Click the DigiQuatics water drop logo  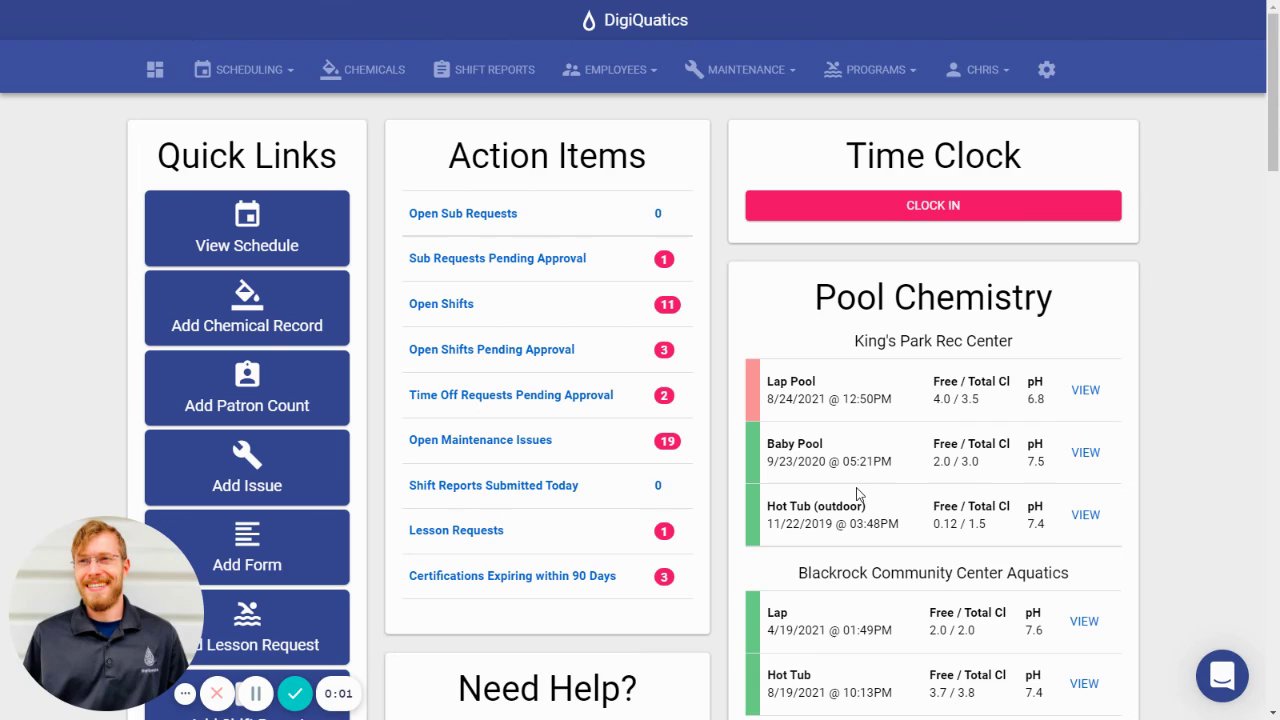coord(589,20)
